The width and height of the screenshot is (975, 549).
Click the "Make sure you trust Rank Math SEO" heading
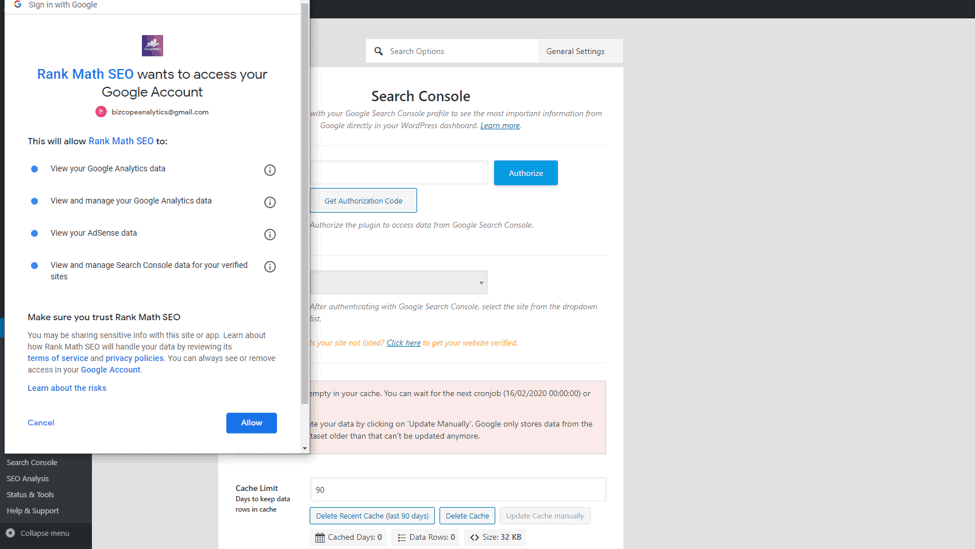(x=104, y=317)
